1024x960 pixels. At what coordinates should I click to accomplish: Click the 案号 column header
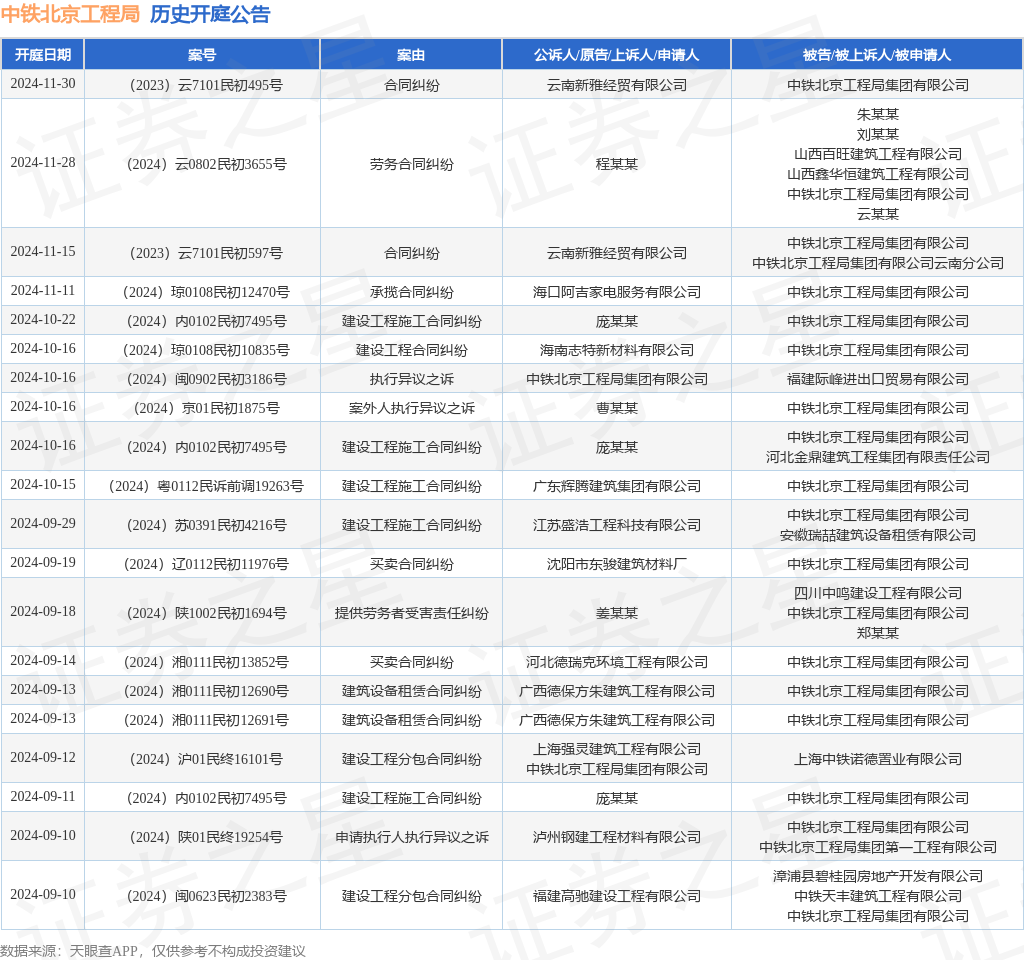coord(202,55)
